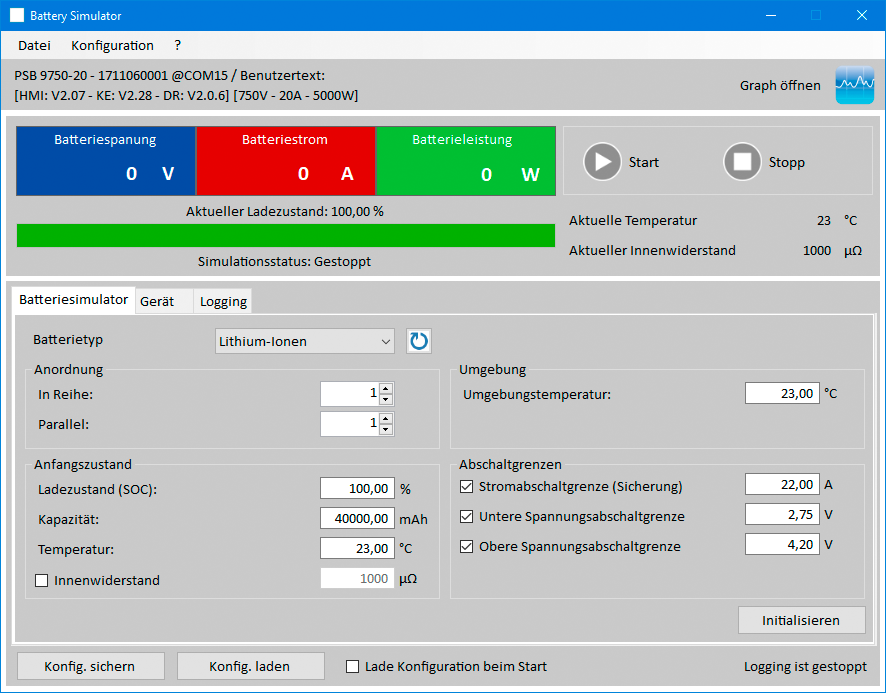Open the question mark help menu
The height and width of the screenshot is (693, 886).
(x=177, y=45)
